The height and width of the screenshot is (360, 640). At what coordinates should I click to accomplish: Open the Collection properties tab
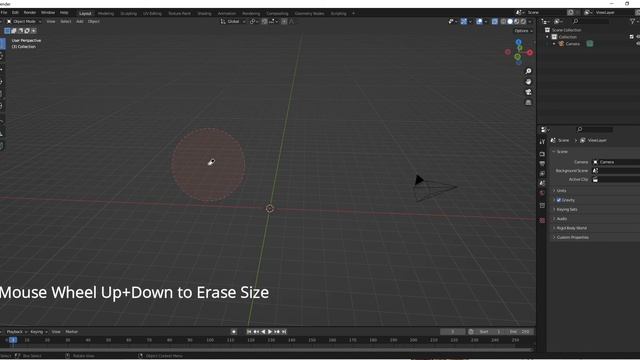542,206
